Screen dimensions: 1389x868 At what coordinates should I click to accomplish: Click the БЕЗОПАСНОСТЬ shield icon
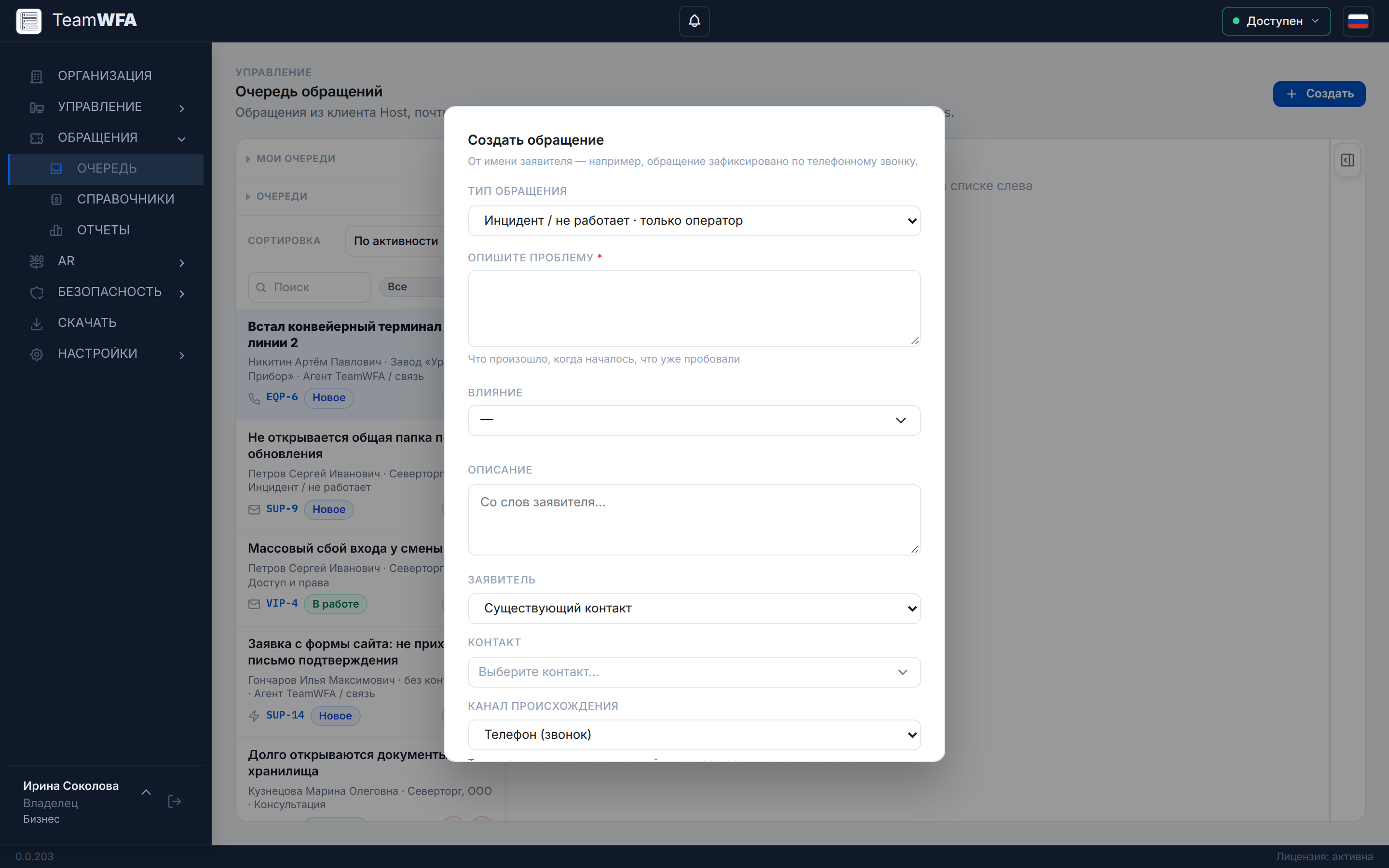[x=37, y=292]
